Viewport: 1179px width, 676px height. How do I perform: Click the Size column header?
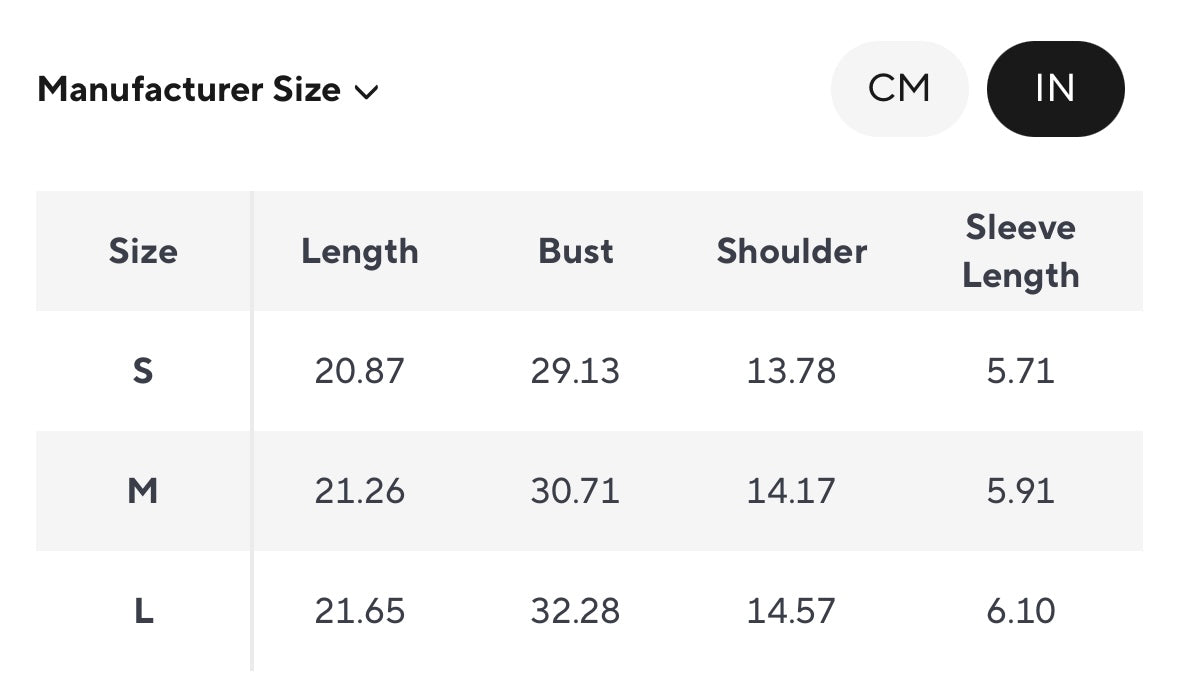tap(143, 251)
